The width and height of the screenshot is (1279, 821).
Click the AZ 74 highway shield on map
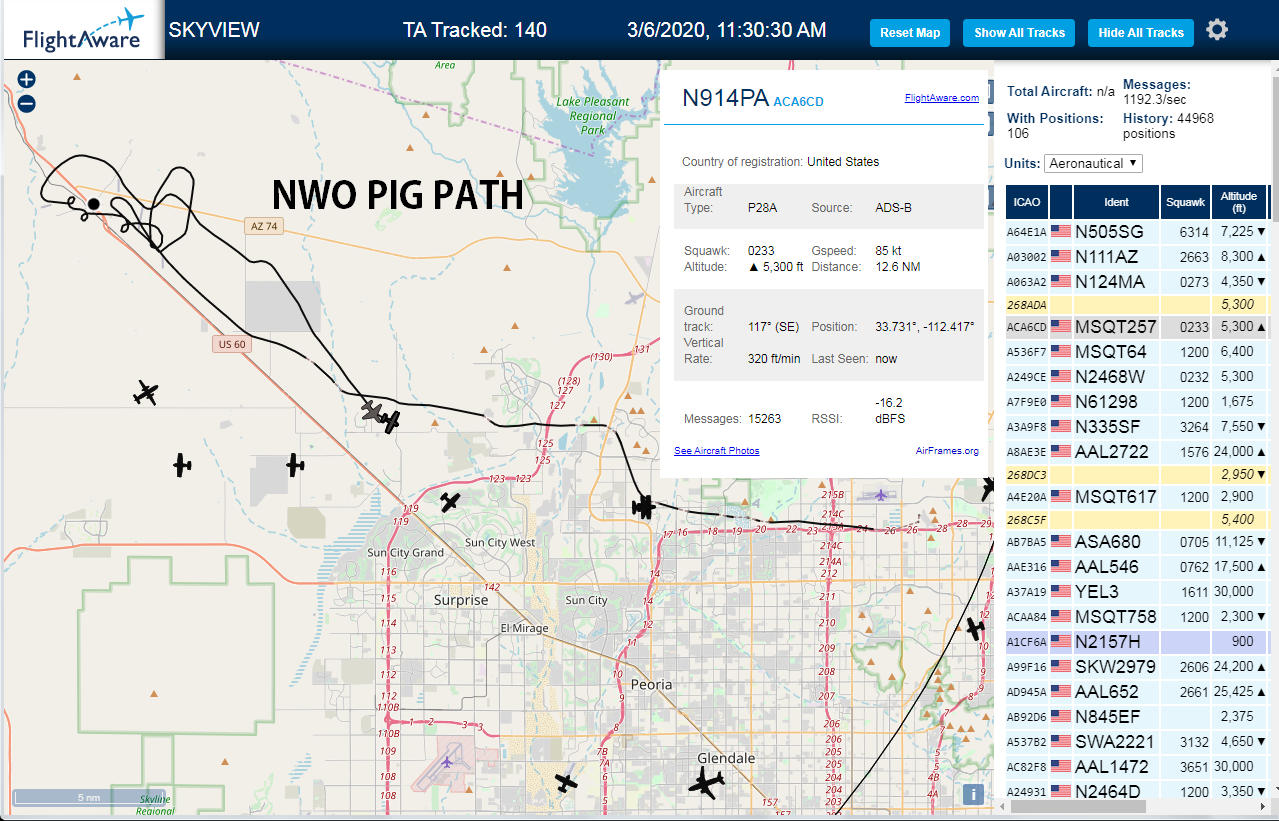262,227
